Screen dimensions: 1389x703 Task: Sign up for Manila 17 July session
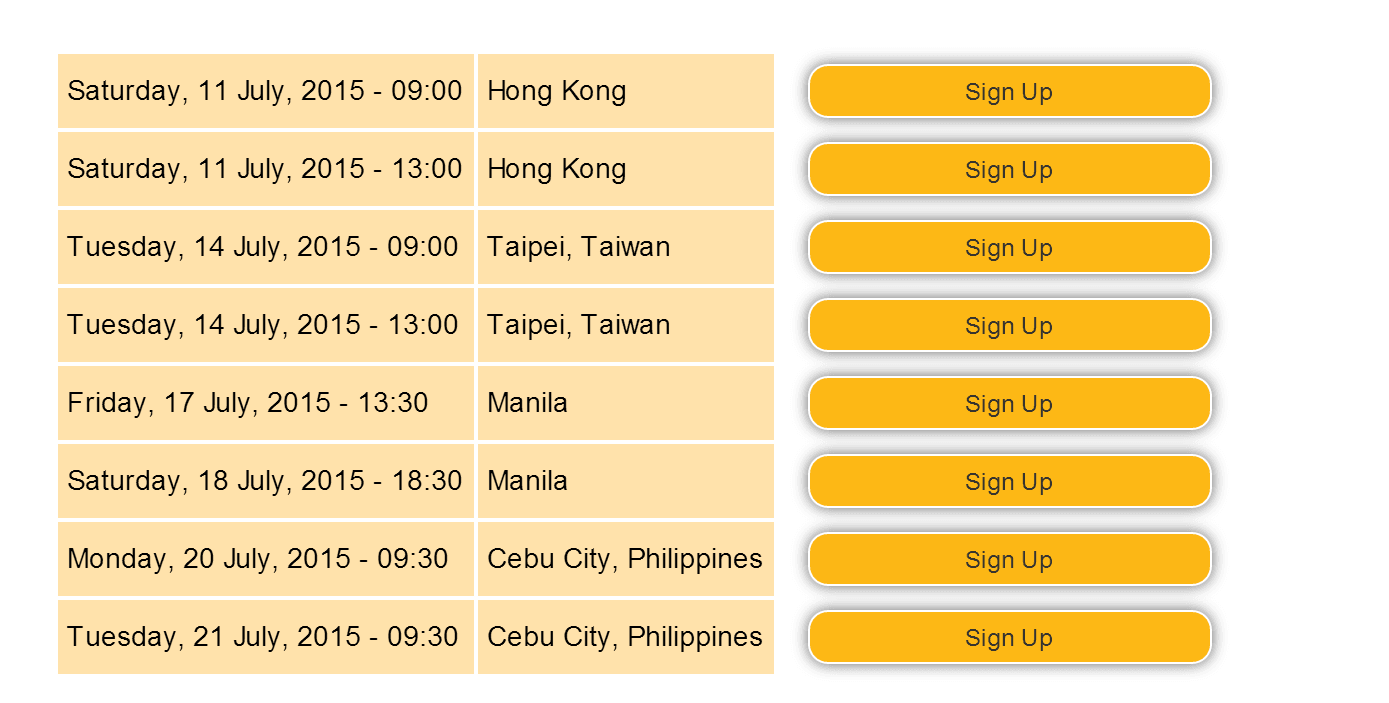point(1009,403)
